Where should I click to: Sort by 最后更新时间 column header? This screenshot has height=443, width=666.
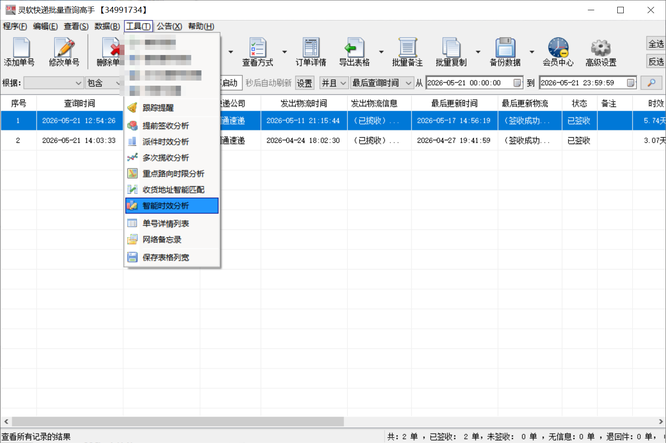point(454,103)
